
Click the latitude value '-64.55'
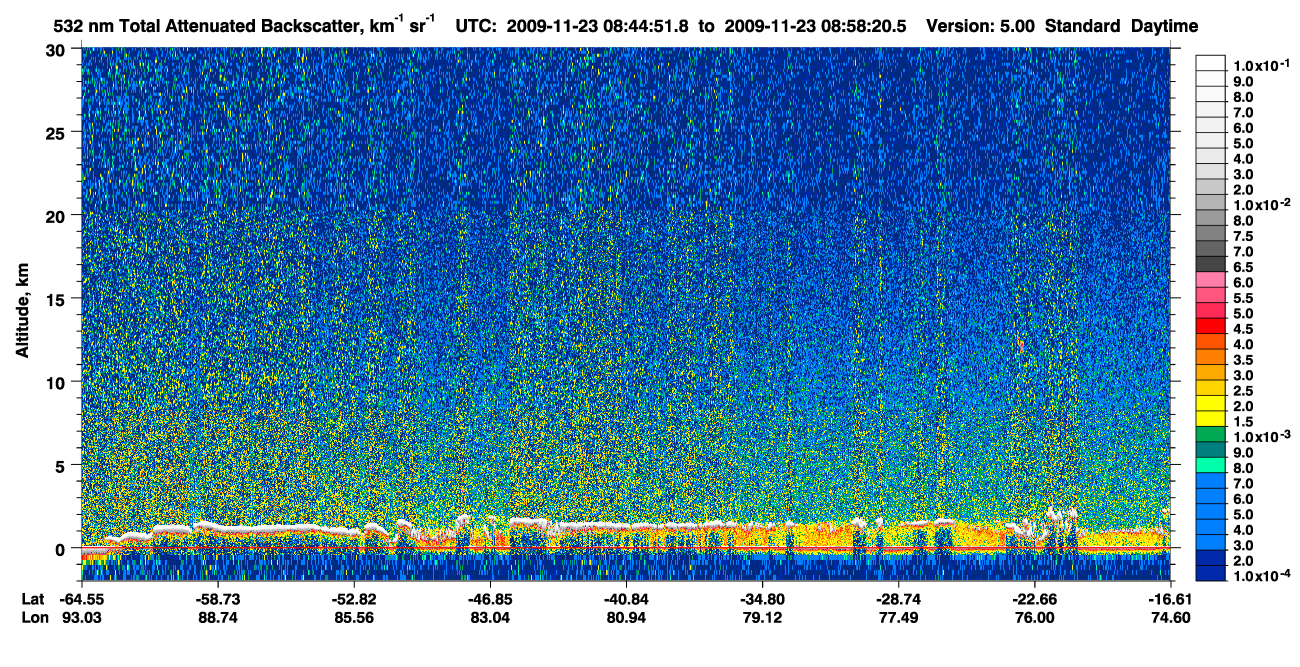tap(81, 598)
